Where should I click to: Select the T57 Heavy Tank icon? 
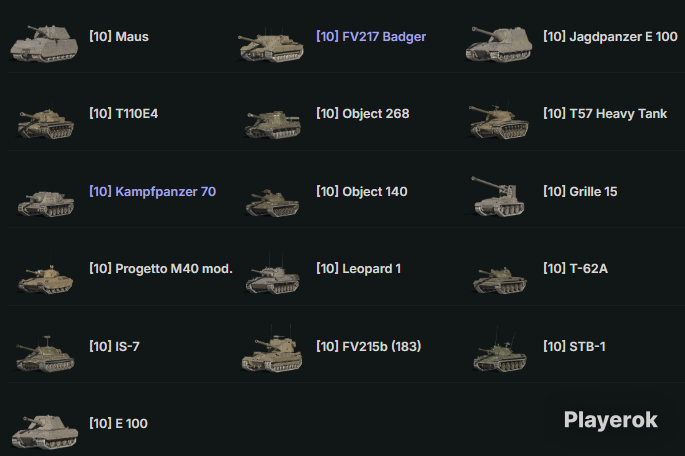click(498, 121)
